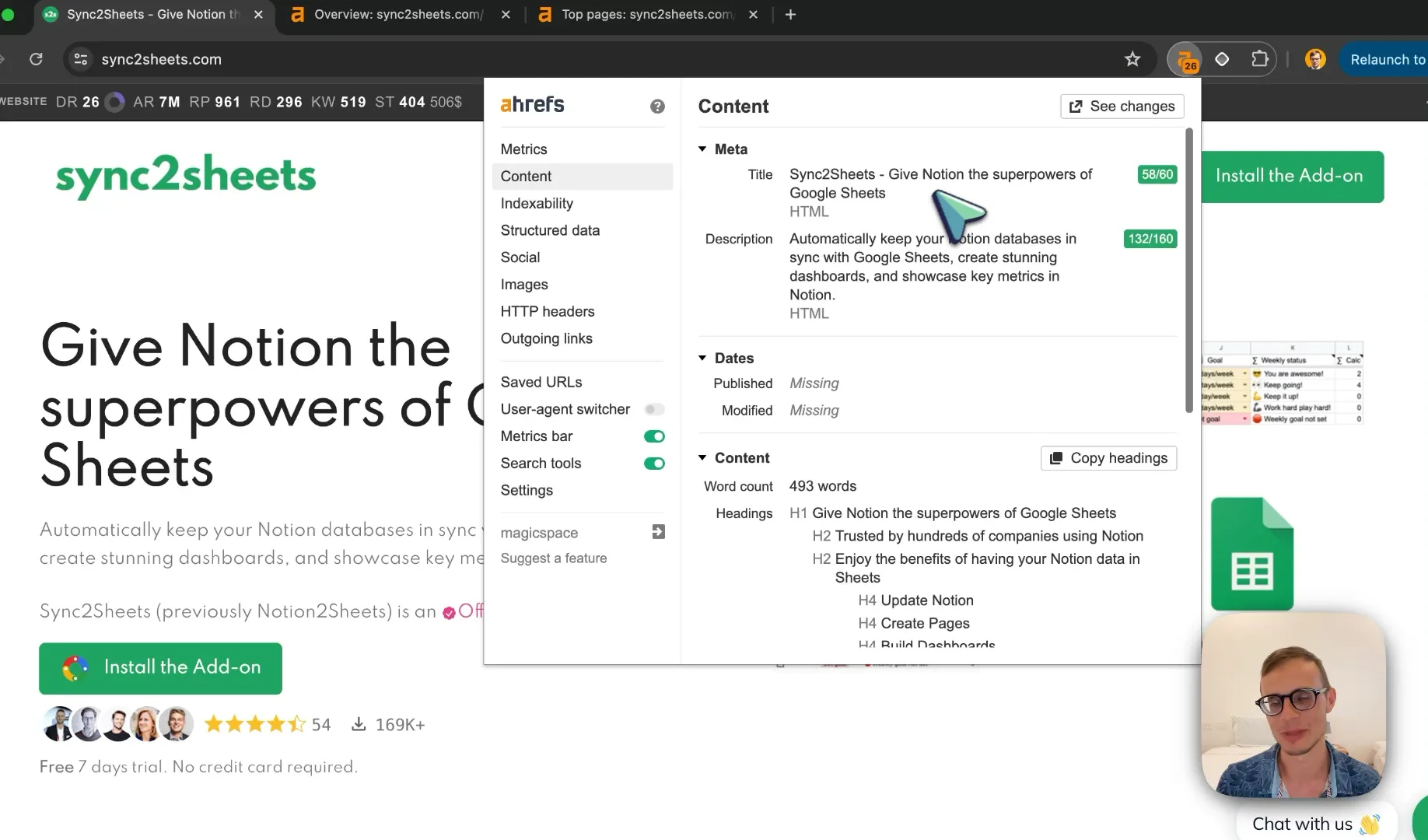
Task: Open the Ahrefs help question mark icon
Action: pos(657,107)
